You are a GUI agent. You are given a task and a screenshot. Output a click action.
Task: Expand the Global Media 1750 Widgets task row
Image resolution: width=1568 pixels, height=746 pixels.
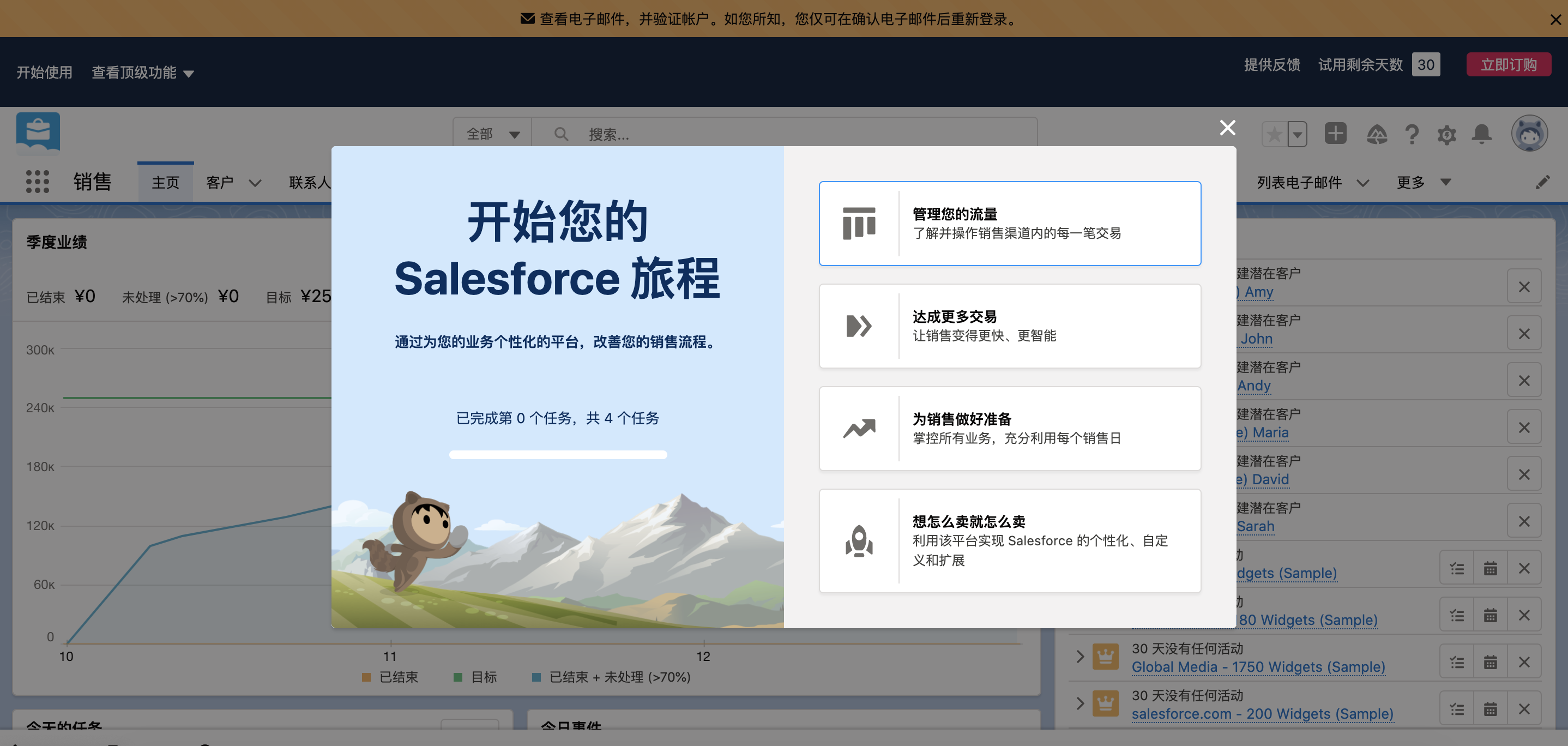coord(1080,657)
